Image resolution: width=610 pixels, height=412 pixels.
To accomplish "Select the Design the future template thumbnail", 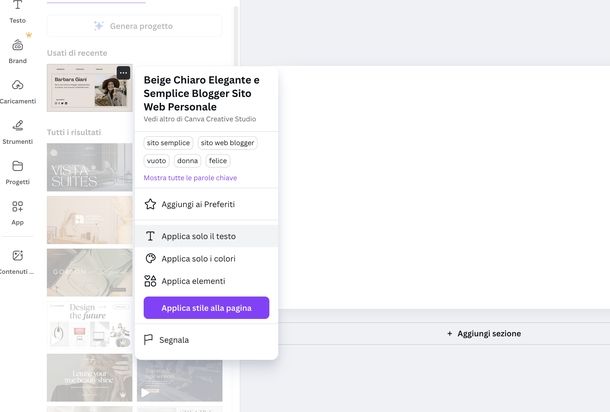I will [89, 324].
